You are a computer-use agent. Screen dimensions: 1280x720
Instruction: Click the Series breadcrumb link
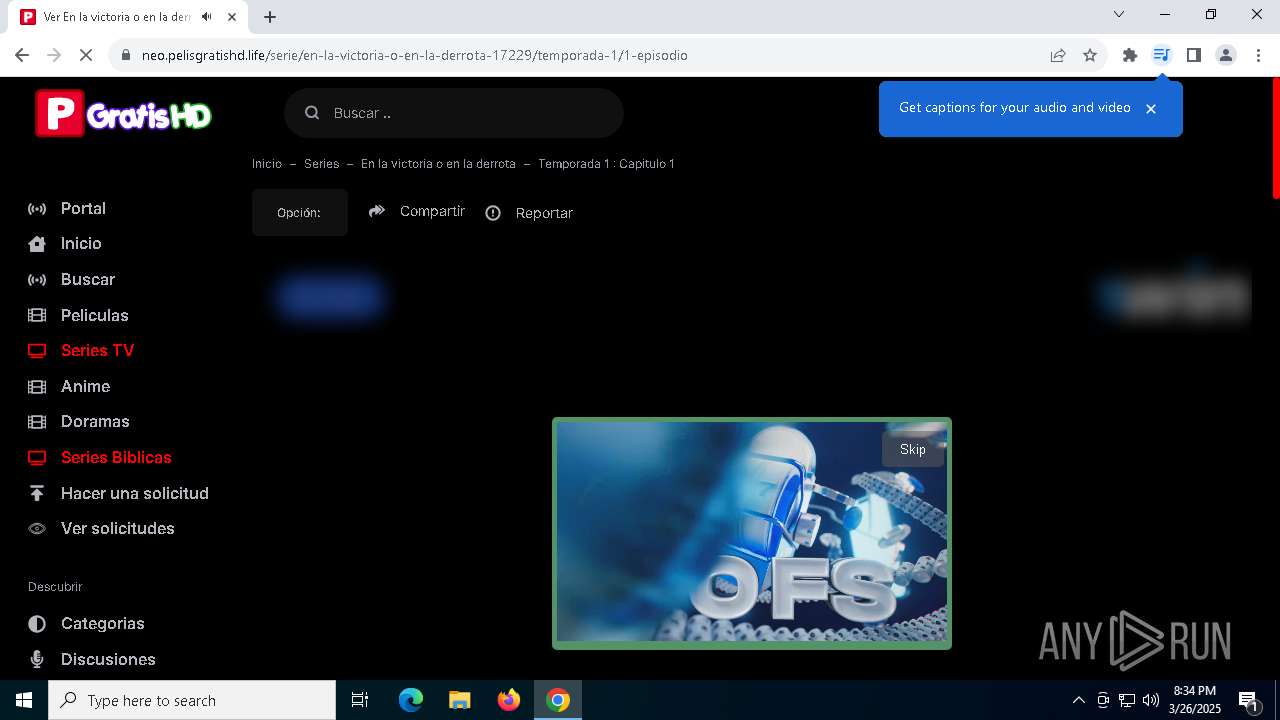[x=322, y=164]
